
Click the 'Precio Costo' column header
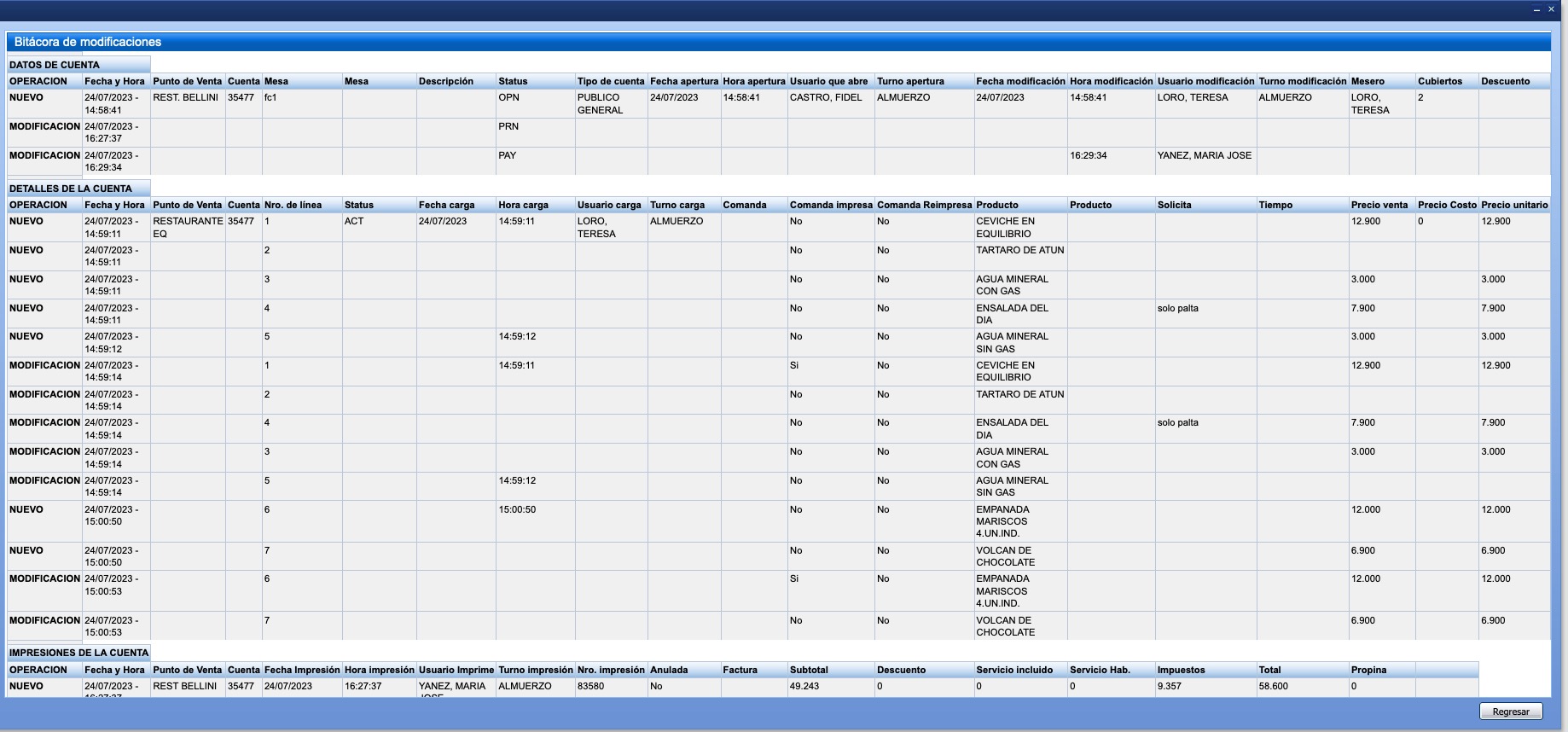1447,205
